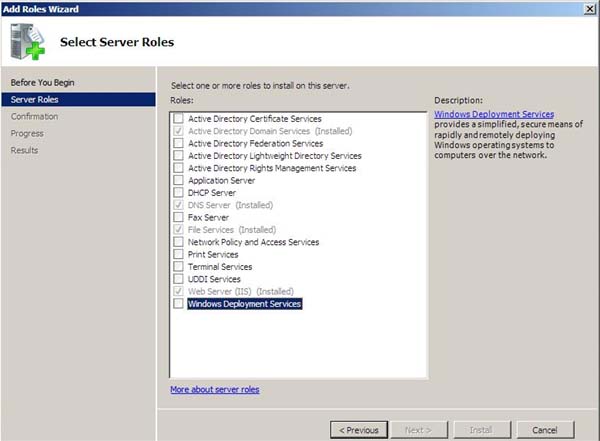
Task: Select Active Directory Rights Management Services label
Action: coord(272,168)
